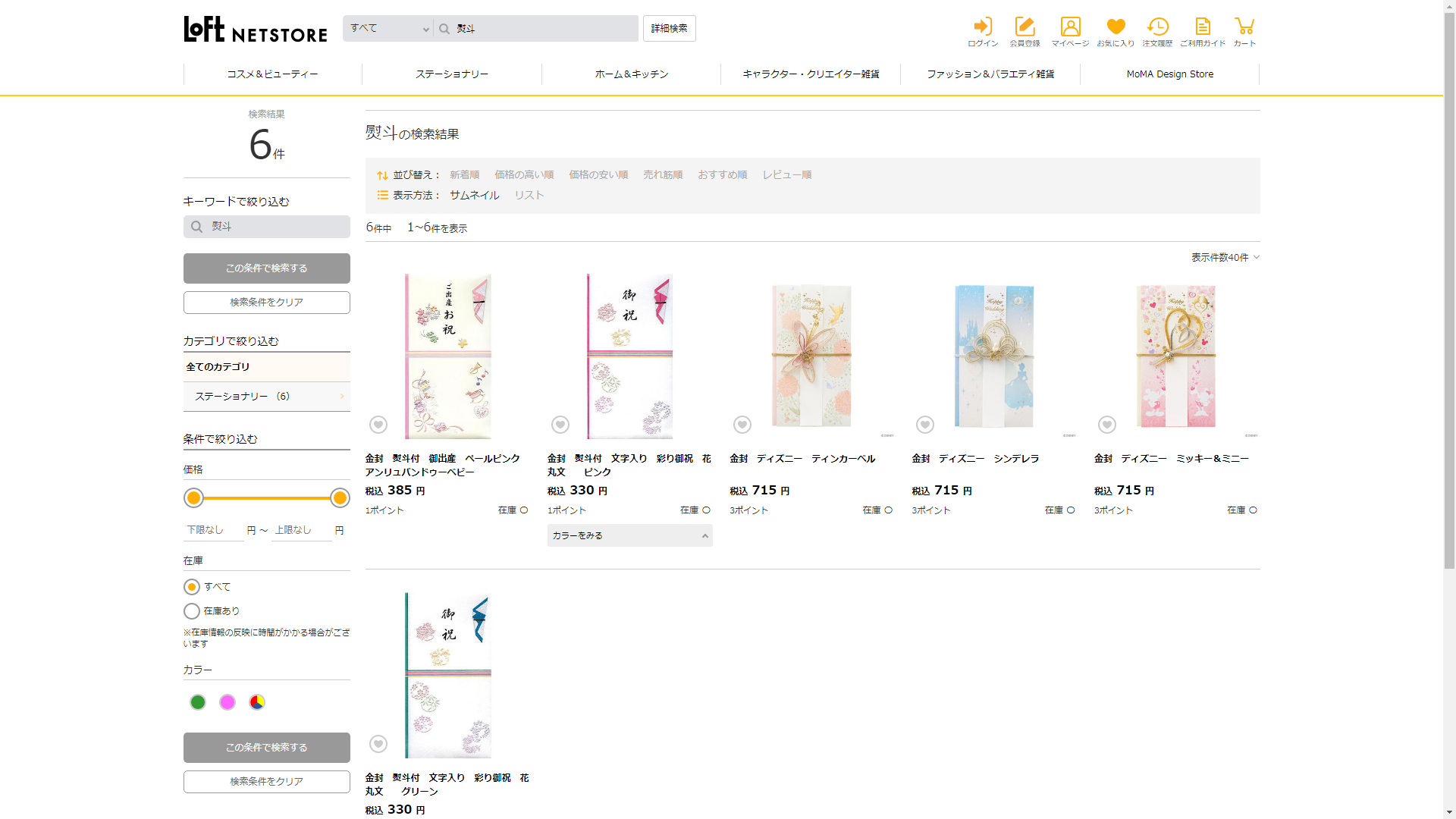Open the 表示件数40件 dropdown
This screenshot has width=1456, height=819.
pos(1225,258)
